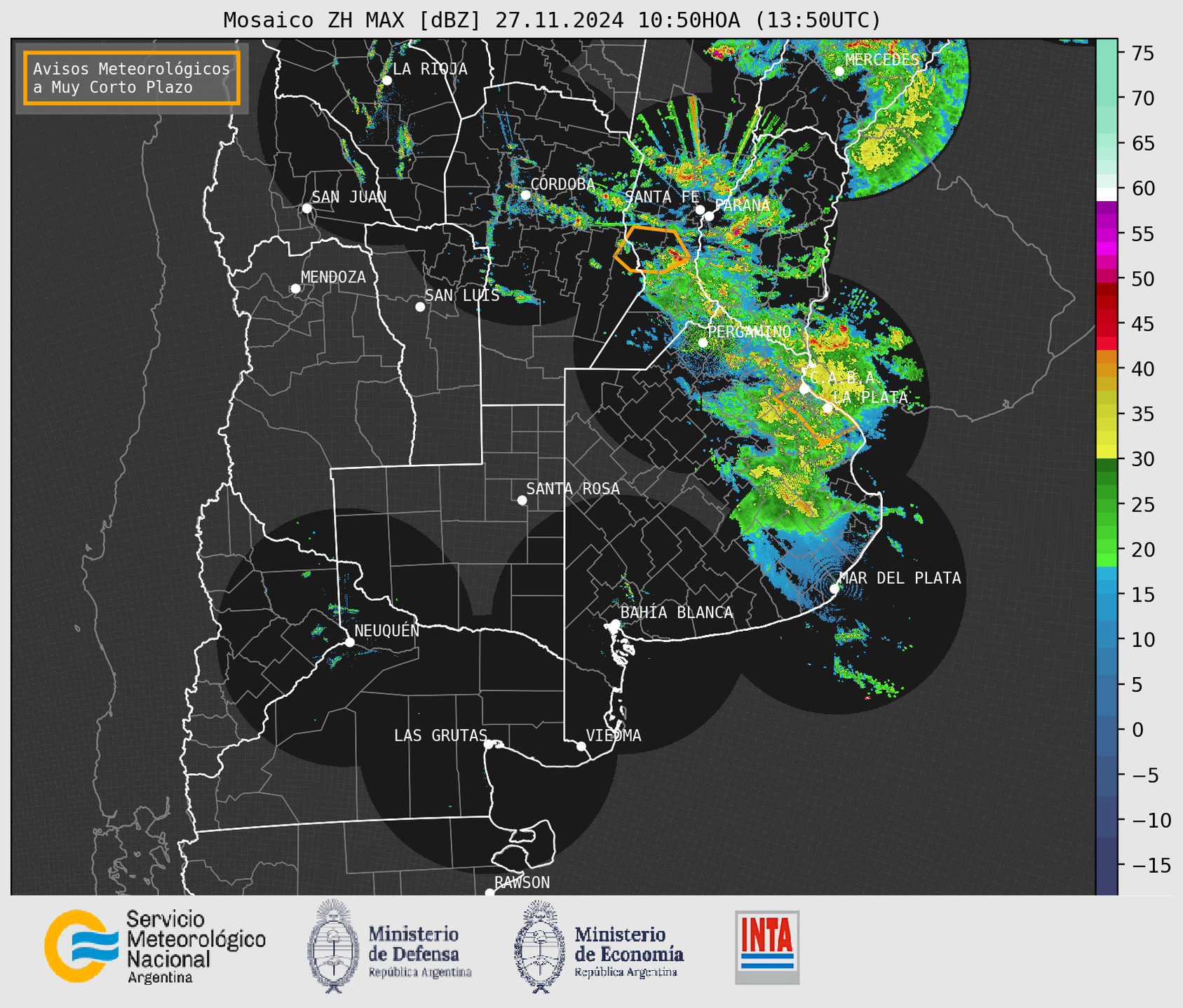Screen dimensions: 1183x1008
Task: Click the MENDOZA city marker dot
Action: (x=296, y=289)
